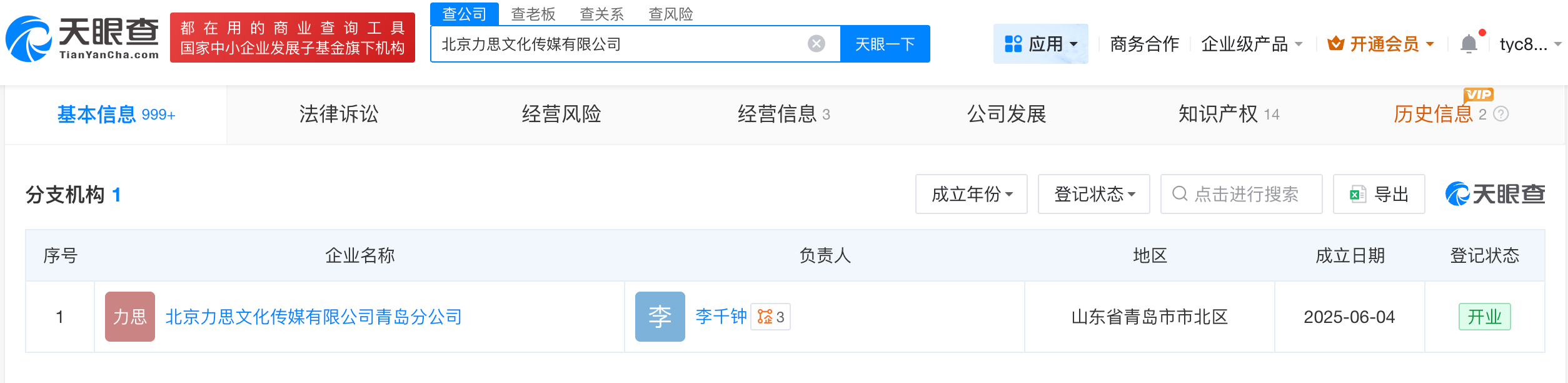Click the help question mark beside 历史信息
Image resolution: width=1568 pixels, height=383 pixels.
point(1500,115)
